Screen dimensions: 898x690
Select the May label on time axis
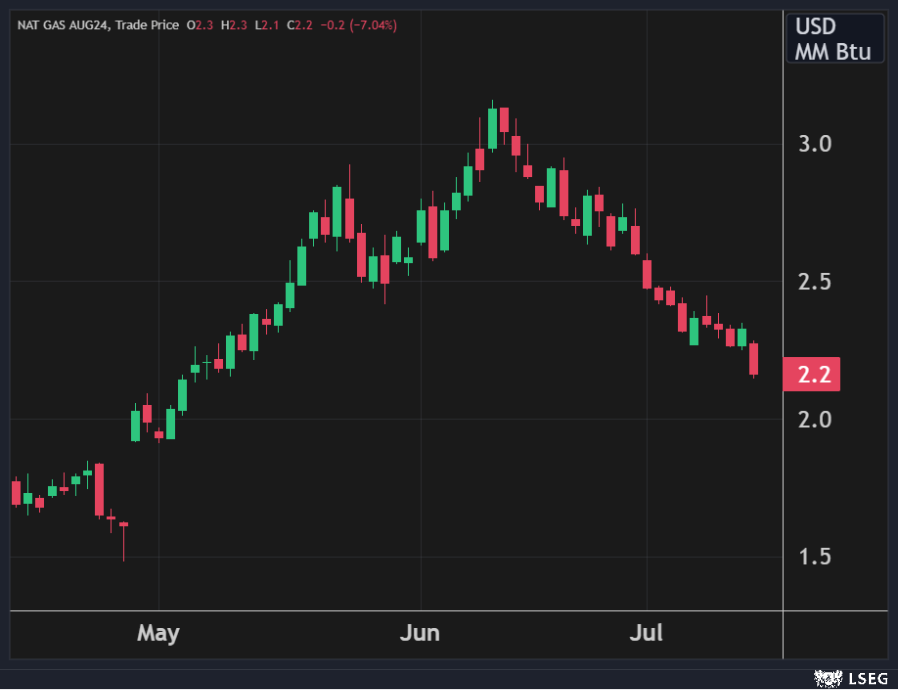(158, 633)
